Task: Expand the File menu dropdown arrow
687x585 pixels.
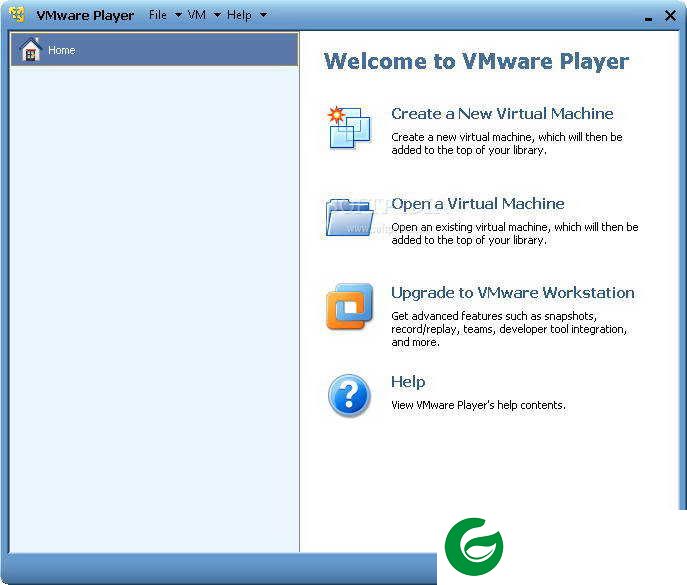Action: click(x=178, y=15)
